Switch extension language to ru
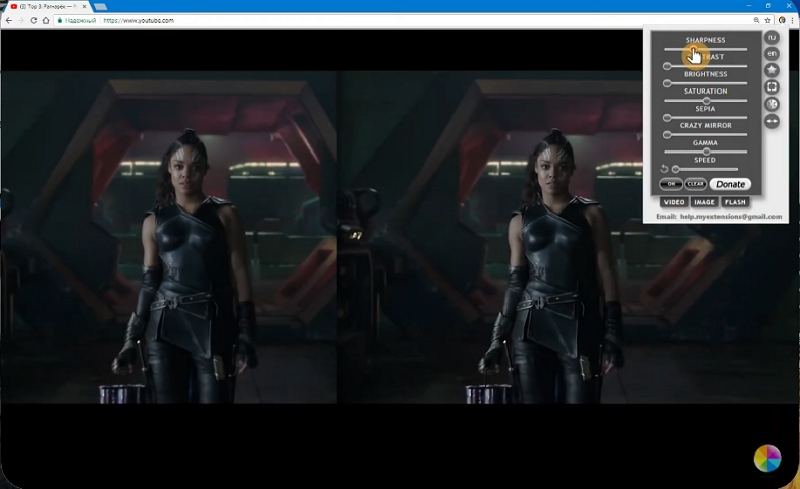 point(772,37)
